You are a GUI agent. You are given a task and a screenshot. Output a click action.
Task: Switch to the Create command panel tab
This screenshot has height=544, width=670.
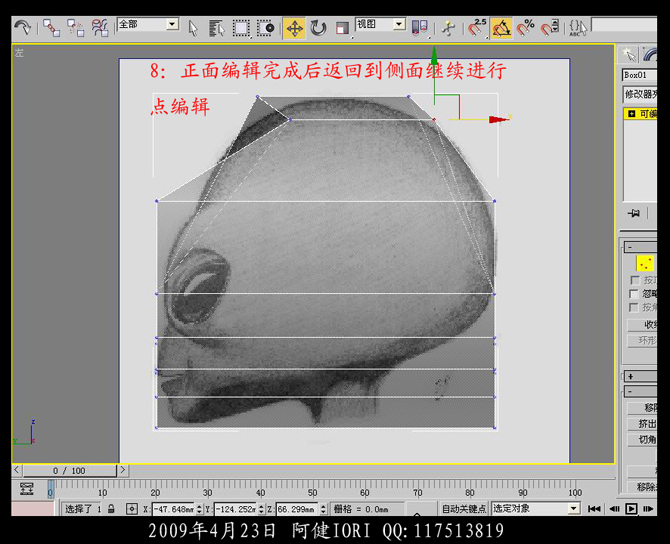pyautogui.click(x=629, y=54)
